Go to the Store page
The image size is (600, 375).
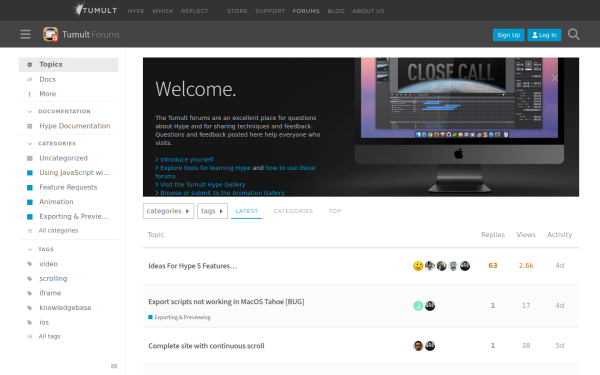pyautogui.click(x=237, y=11)
